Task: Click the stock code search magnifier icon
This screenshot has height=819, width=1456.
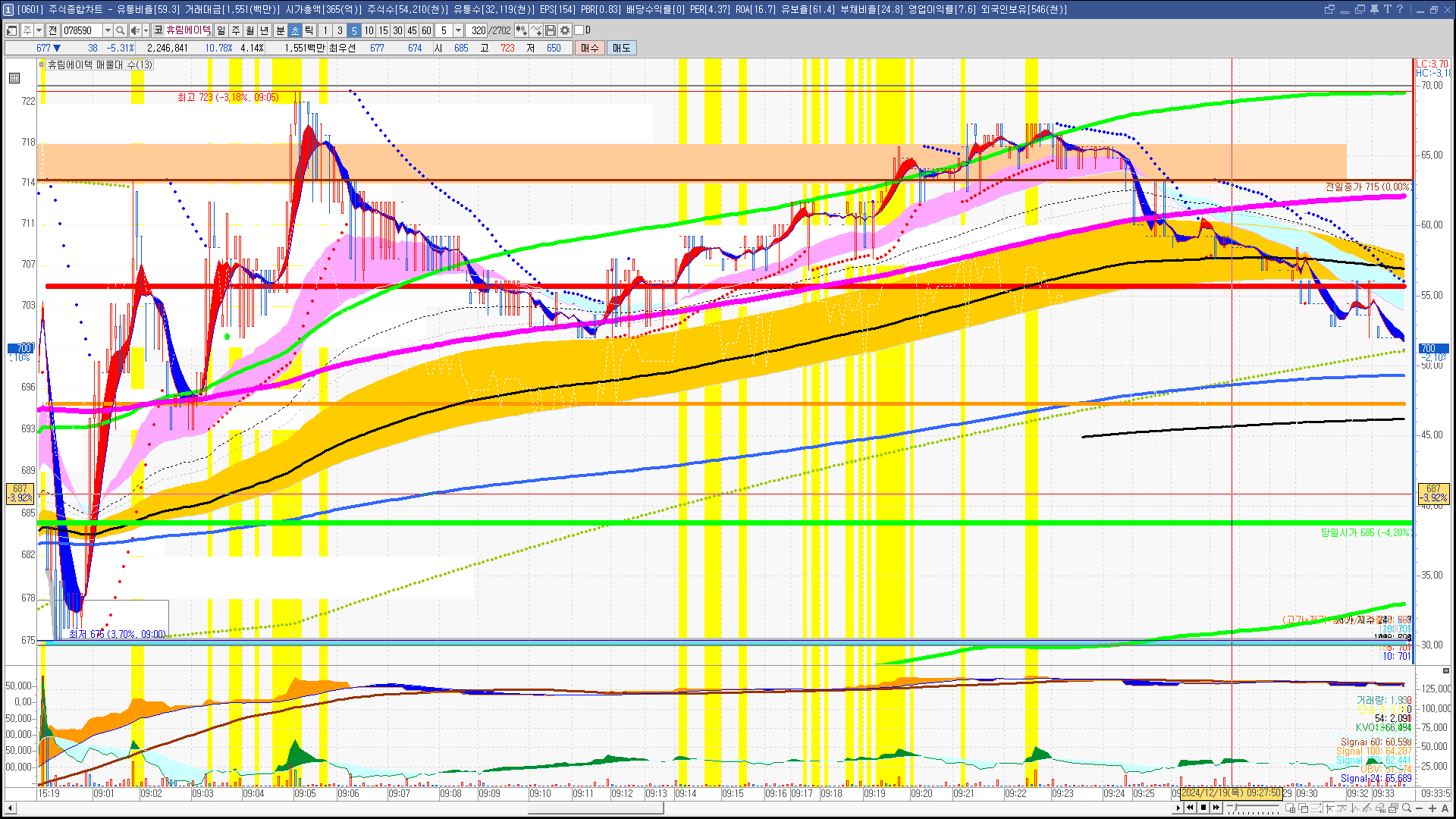Action: click(120, 30)
